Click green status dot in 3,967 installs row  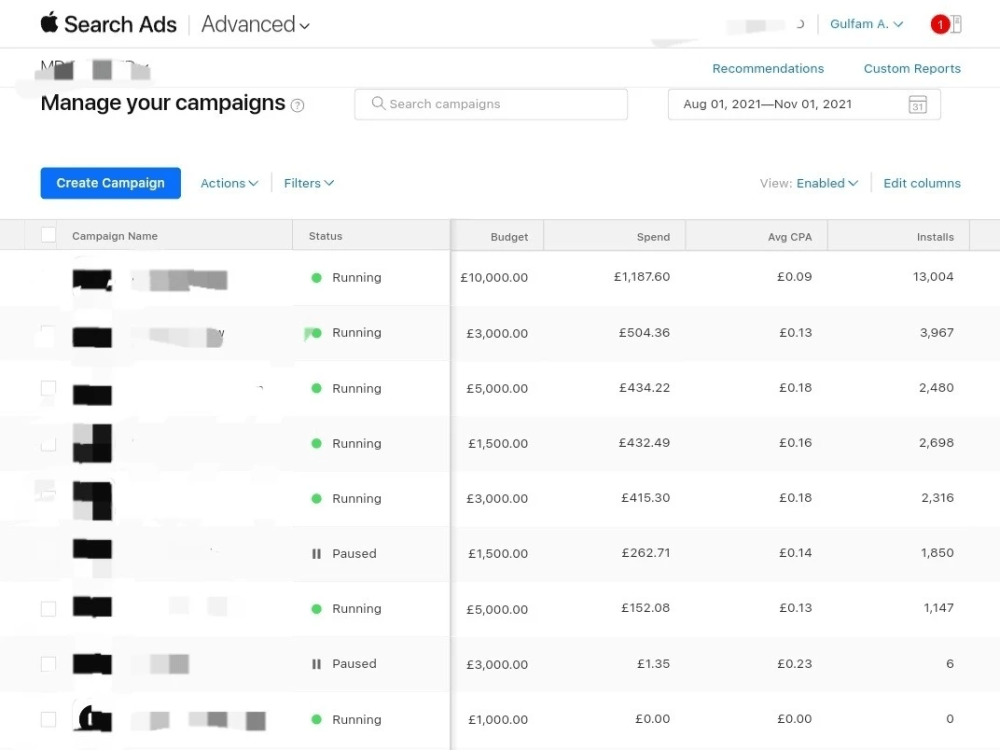317,333
